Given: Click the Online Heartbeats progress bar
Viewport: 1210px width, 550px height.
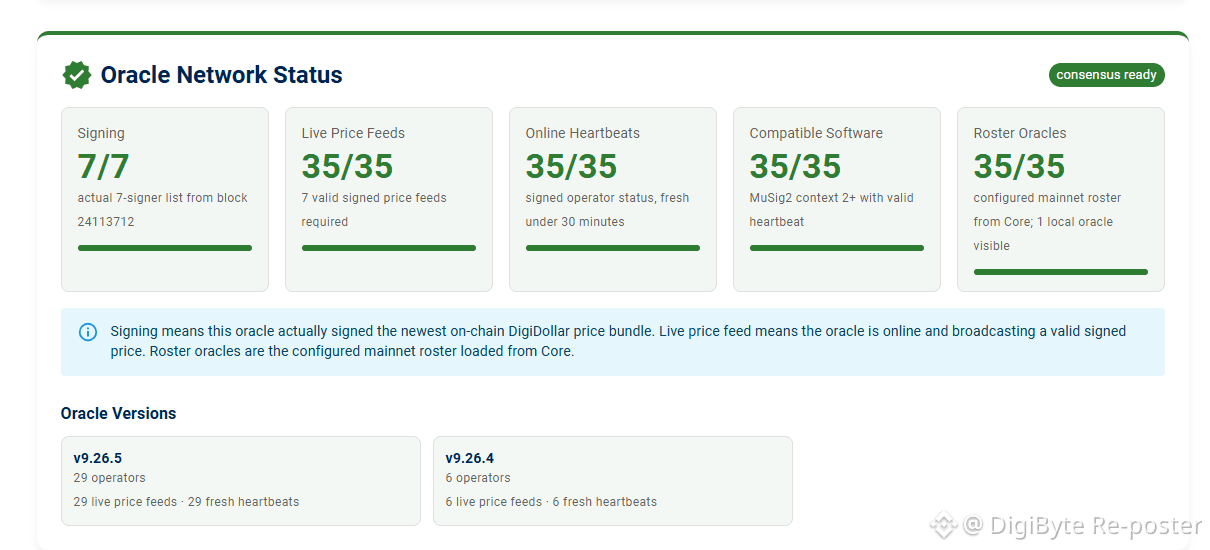Looking at the screenshot, I should pos(613,248).
